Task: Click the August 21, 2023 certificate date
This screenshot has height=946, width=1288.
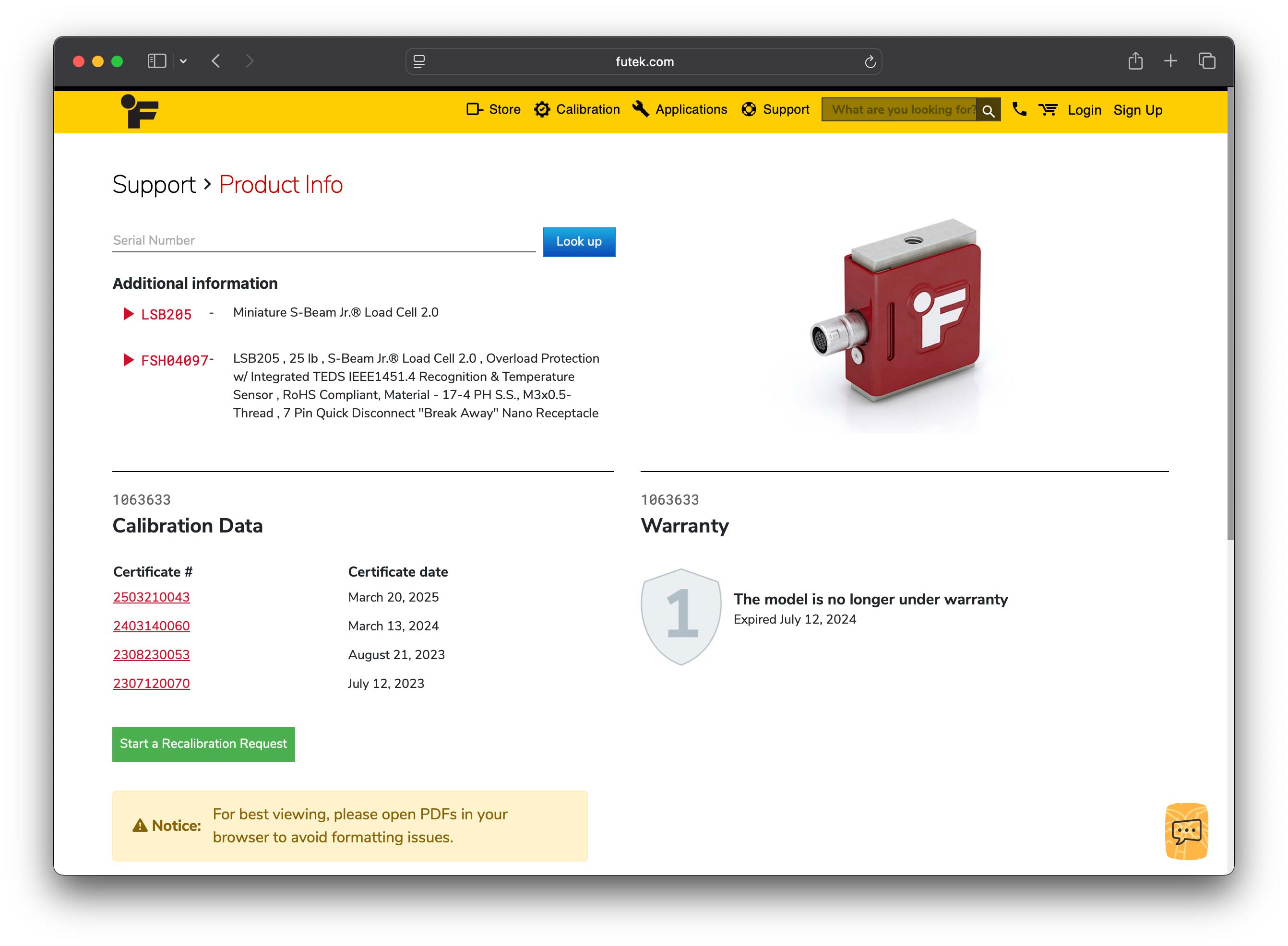Action: [396, 654]
